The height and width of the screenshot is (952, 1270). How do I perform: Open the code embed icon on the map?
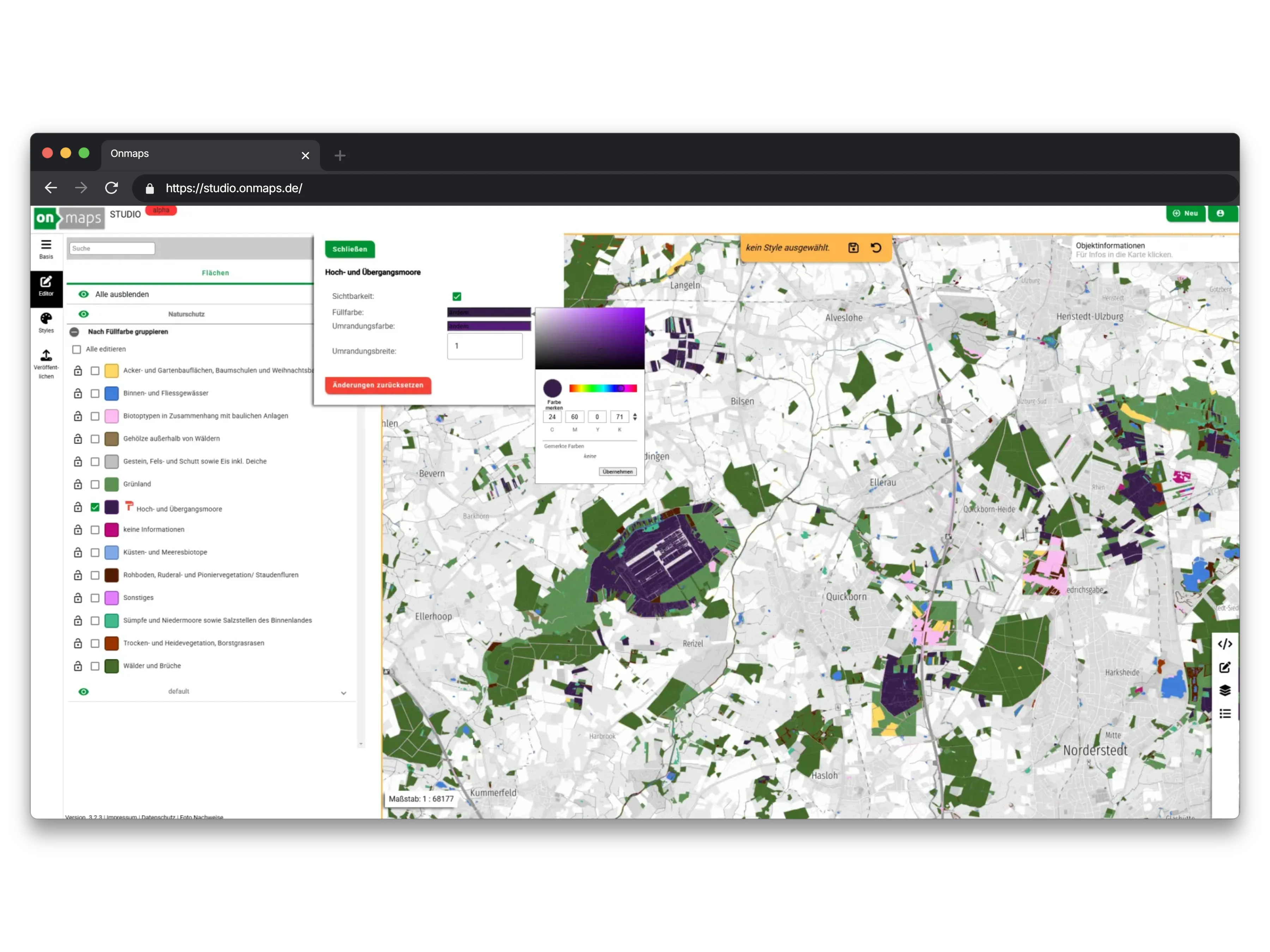coord(1224,644)
